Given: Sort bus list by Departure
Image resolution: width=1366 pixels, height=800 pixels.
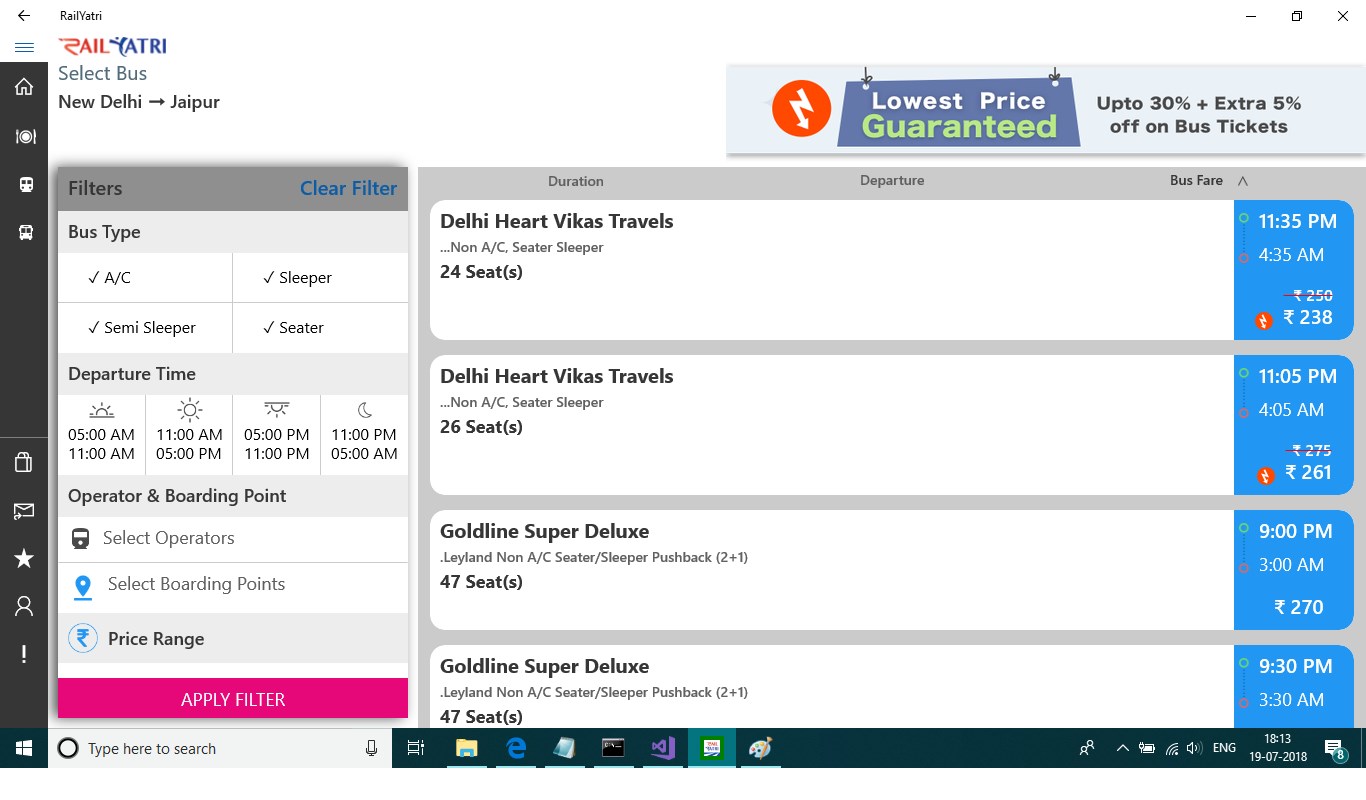Looking at the screenshot, I should [x=892, y=180].
